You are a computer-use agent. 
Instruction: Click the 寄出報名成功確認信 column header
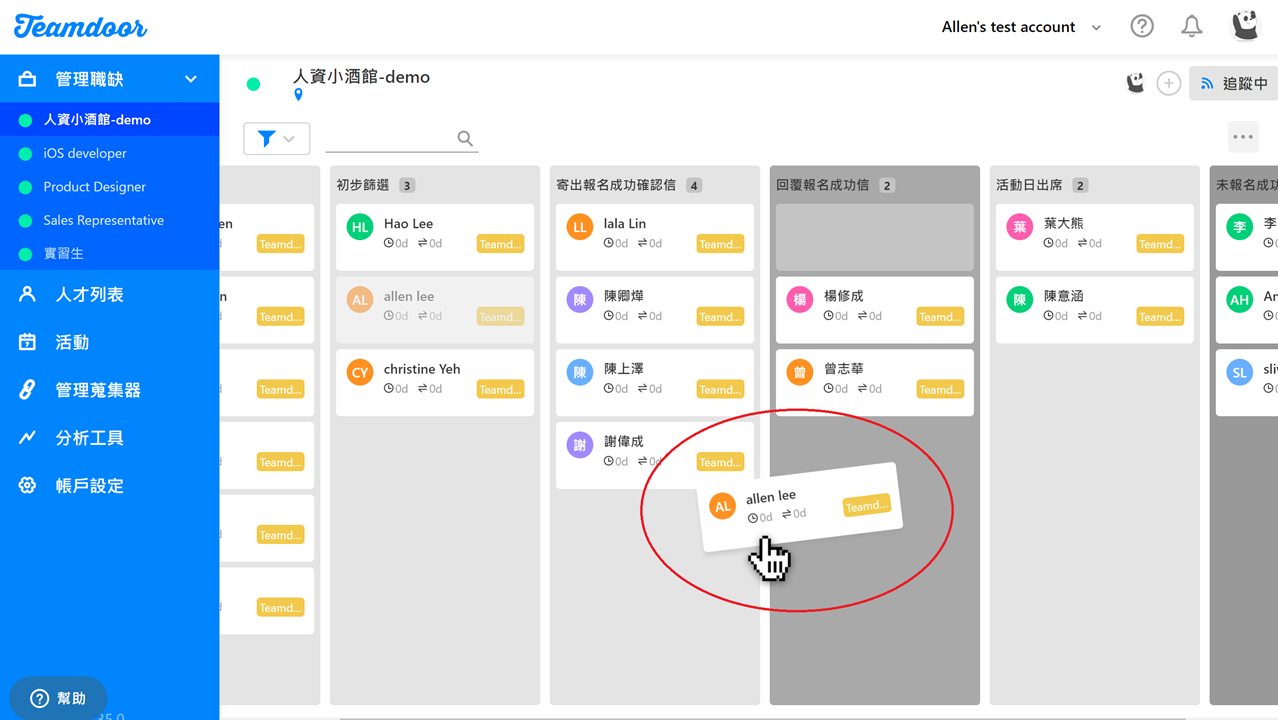click(x=616, y=185)
